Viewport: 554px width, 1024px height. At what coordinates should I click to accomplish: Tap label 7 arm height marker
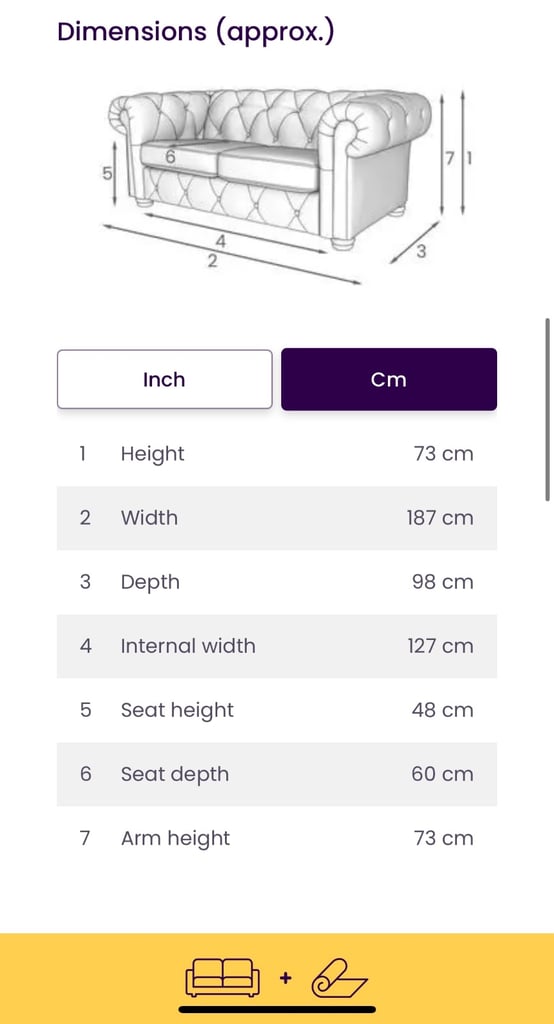click(x=449, y=158)
